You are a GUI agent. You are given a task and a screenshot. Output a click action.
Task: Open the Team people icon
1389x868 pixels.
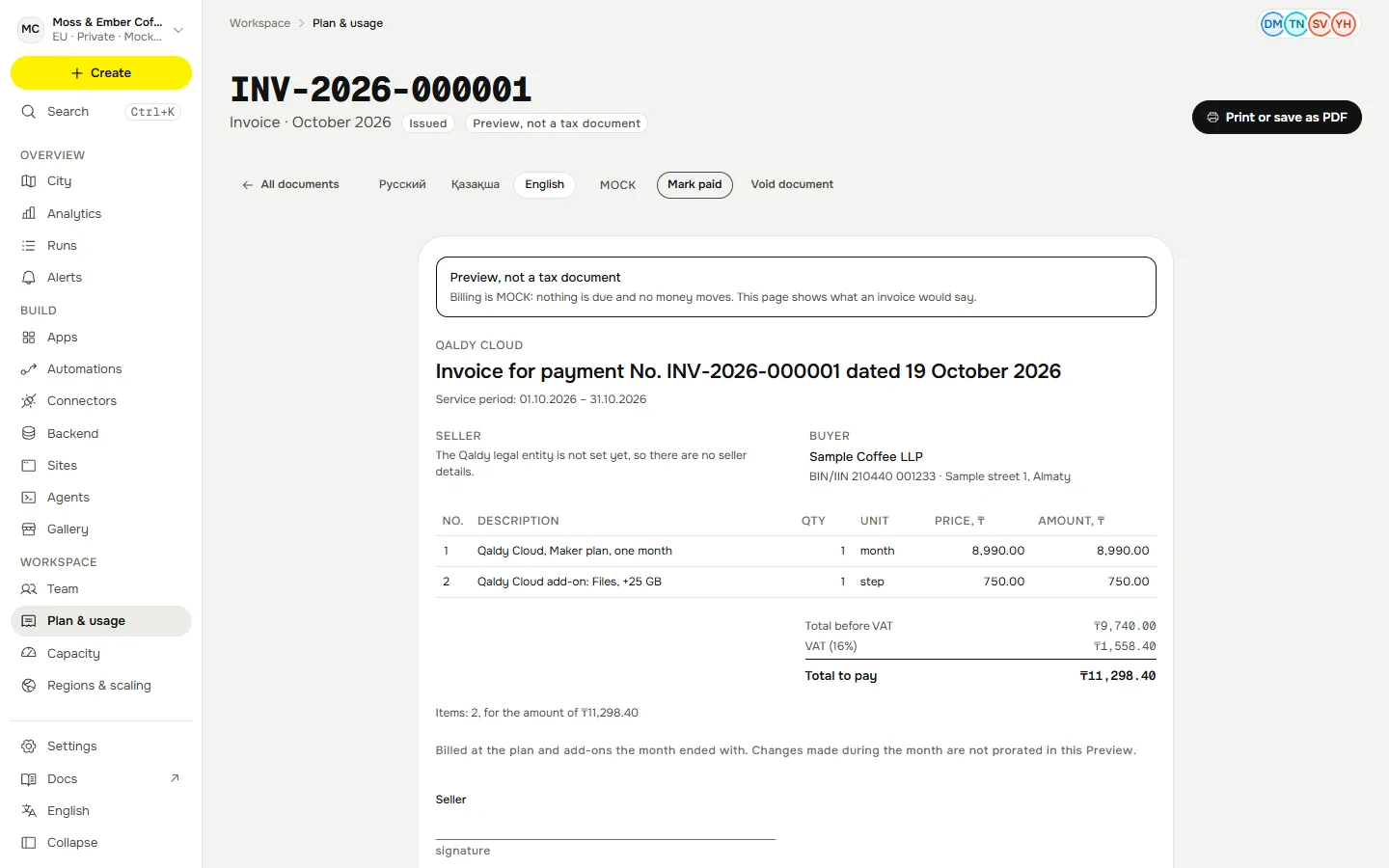(29, 589)
